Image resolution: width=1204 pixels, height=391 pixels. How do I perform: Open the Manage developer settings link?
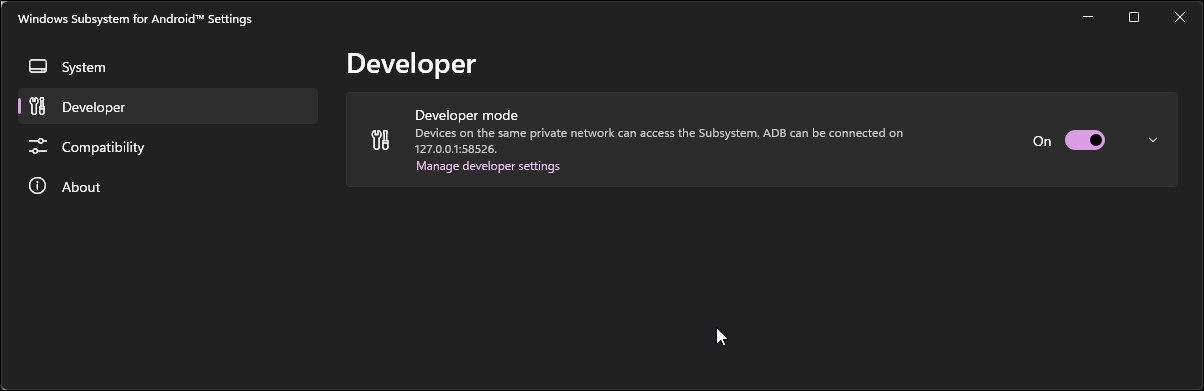pyautogui.click(x=488, y=166)
